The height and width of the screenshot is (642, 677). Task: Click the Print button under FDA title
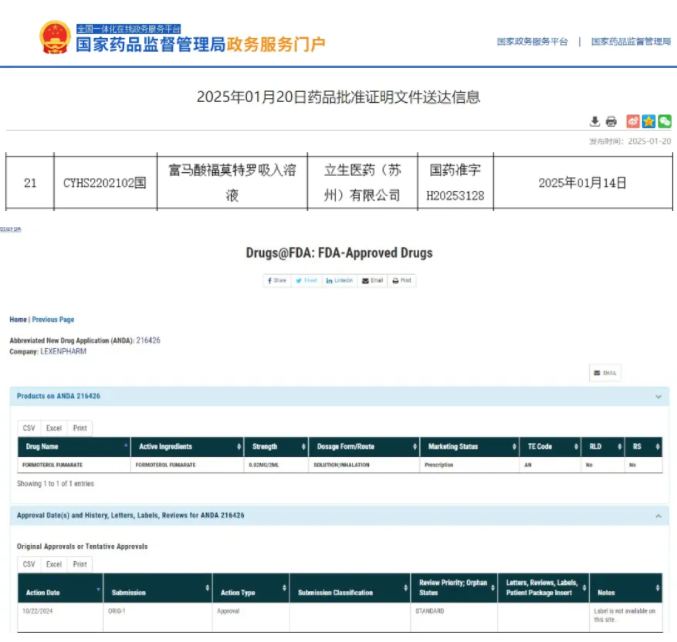[402, 281]
